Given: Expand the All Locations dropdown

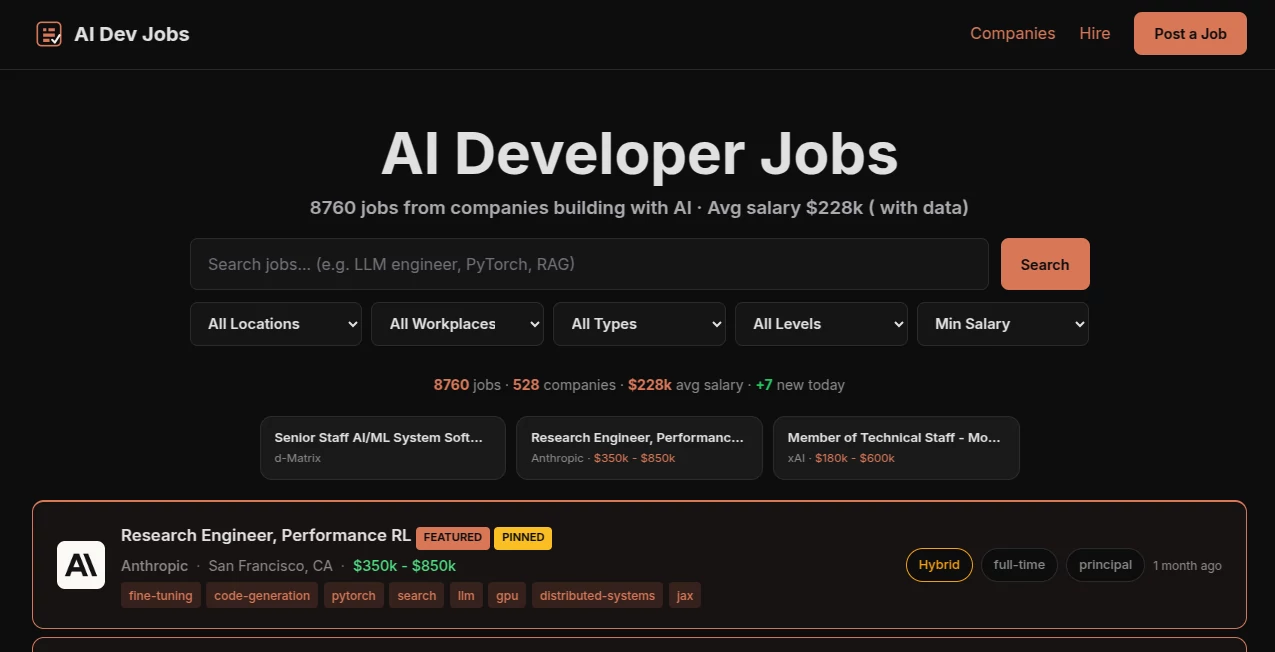Looking at the screenshot, I should tap(276, 324).
